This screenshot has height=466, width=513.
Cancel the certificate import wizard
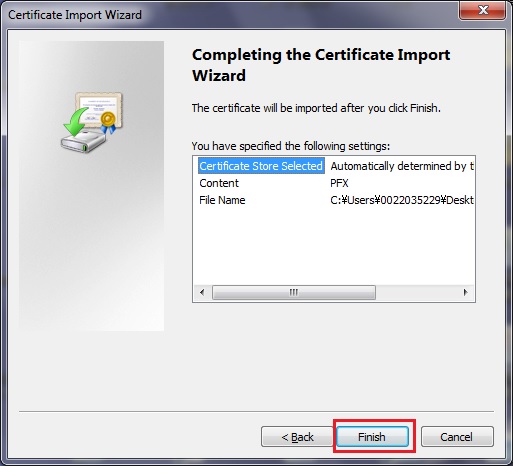(457, 436)
